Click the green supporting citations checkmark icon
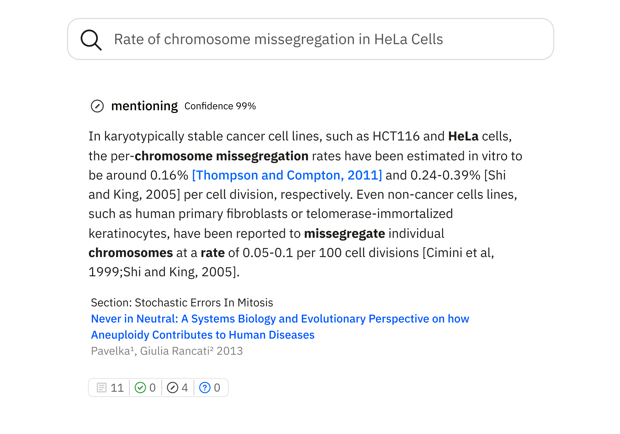This screenshot has height=434, width=620. pos(140,387)
